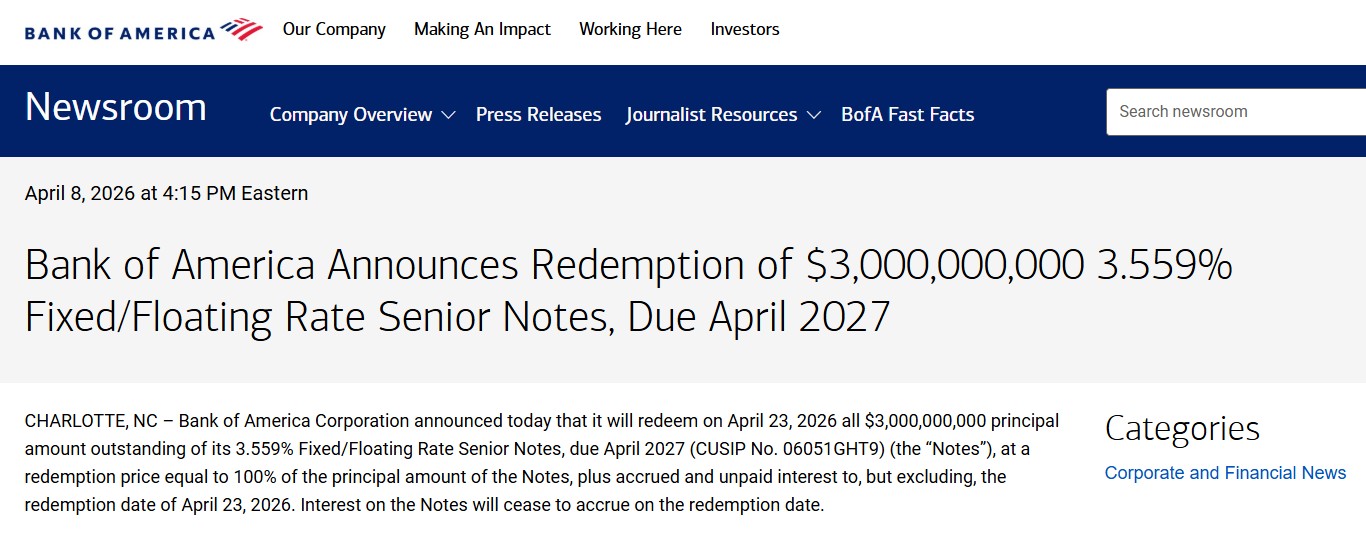Open the Press Releases tab
Screen dimensions: 1366x542
[538, 115]
